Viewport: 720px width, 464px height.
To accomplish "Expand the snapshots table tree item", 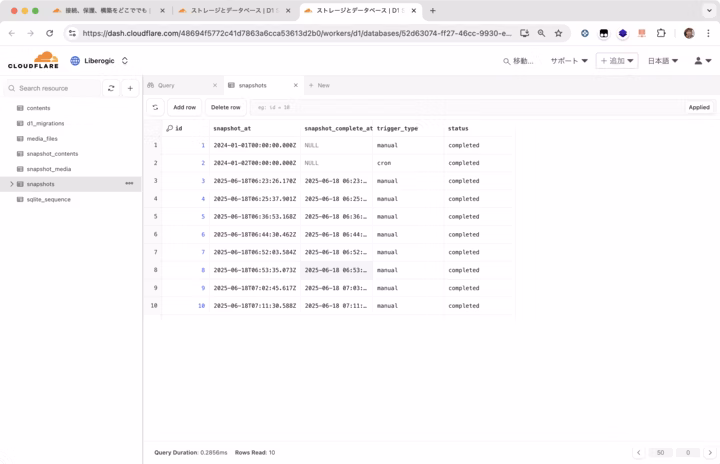I will coord(11,184).
